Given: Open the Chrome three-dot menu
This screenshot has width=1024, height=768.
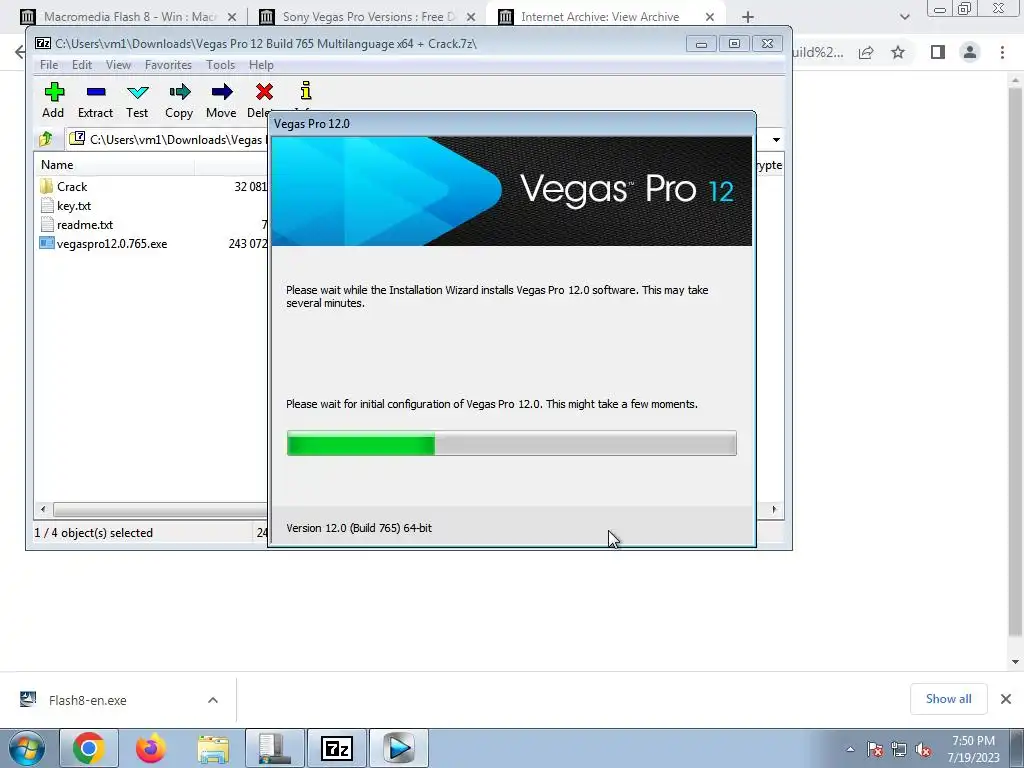Looking at the screenshot, I should tap(1002, 52).
